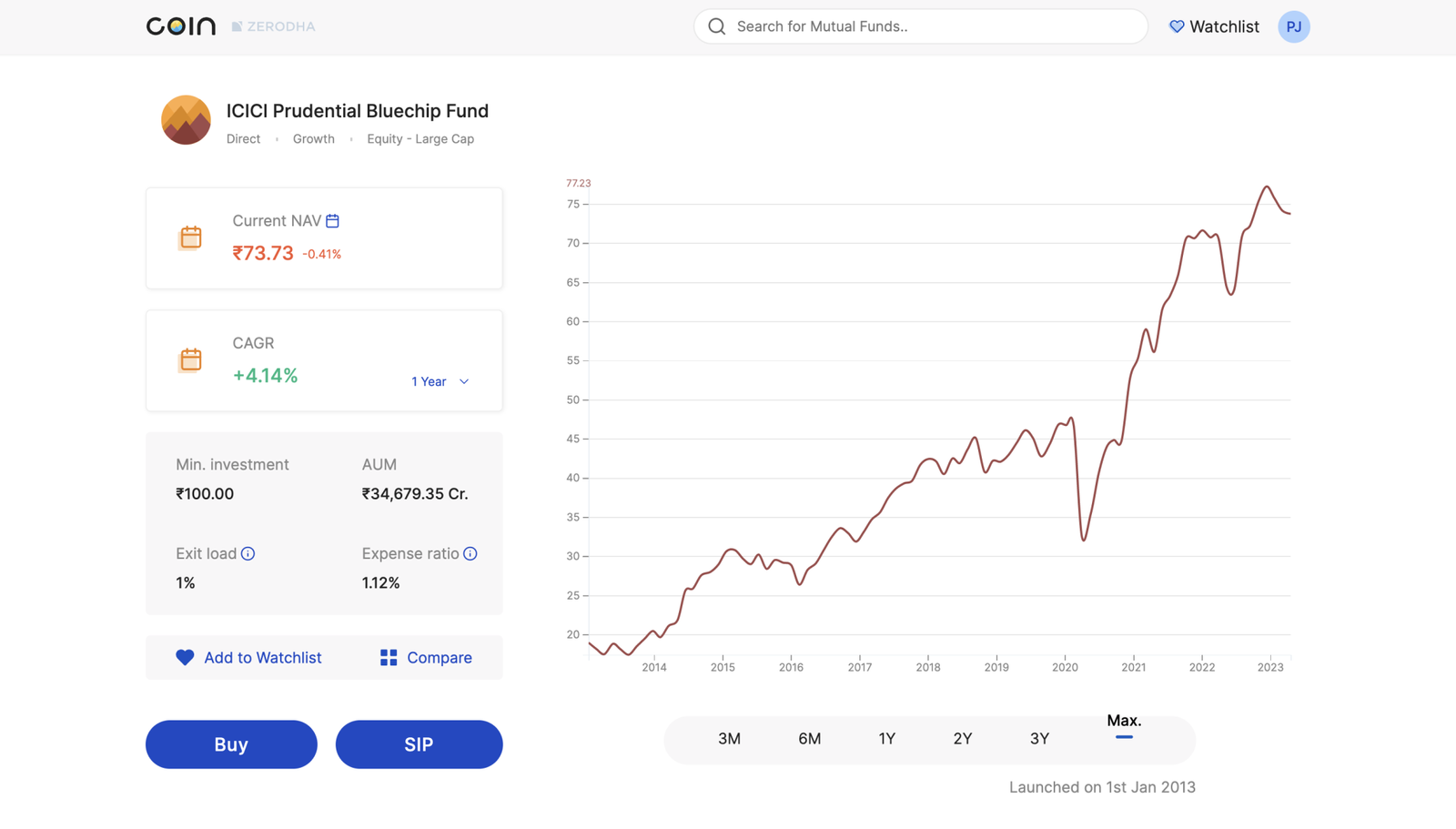Switch chart to 3M view
This screenshot has width=1456, height=829.
click(730, 739)
